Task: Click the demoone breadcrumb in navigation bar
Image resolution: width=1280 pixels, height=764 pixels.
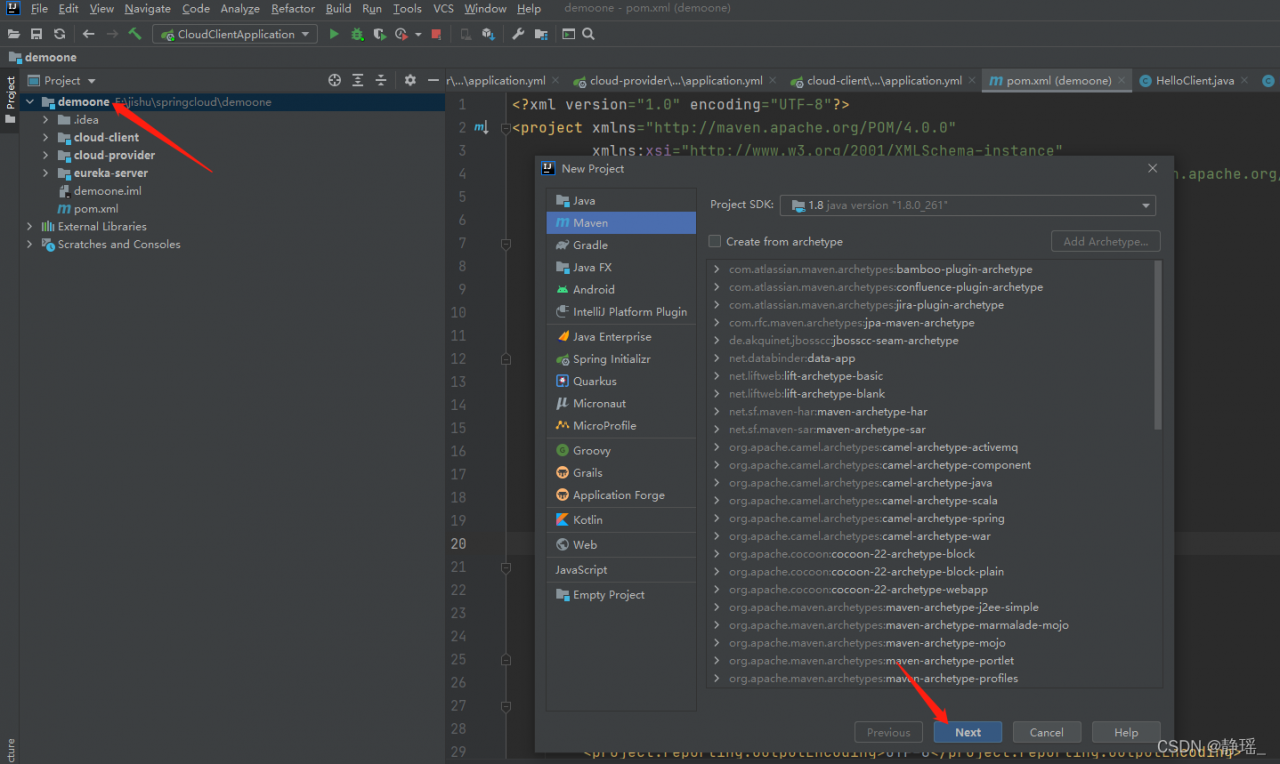Action: coord(42,57)
